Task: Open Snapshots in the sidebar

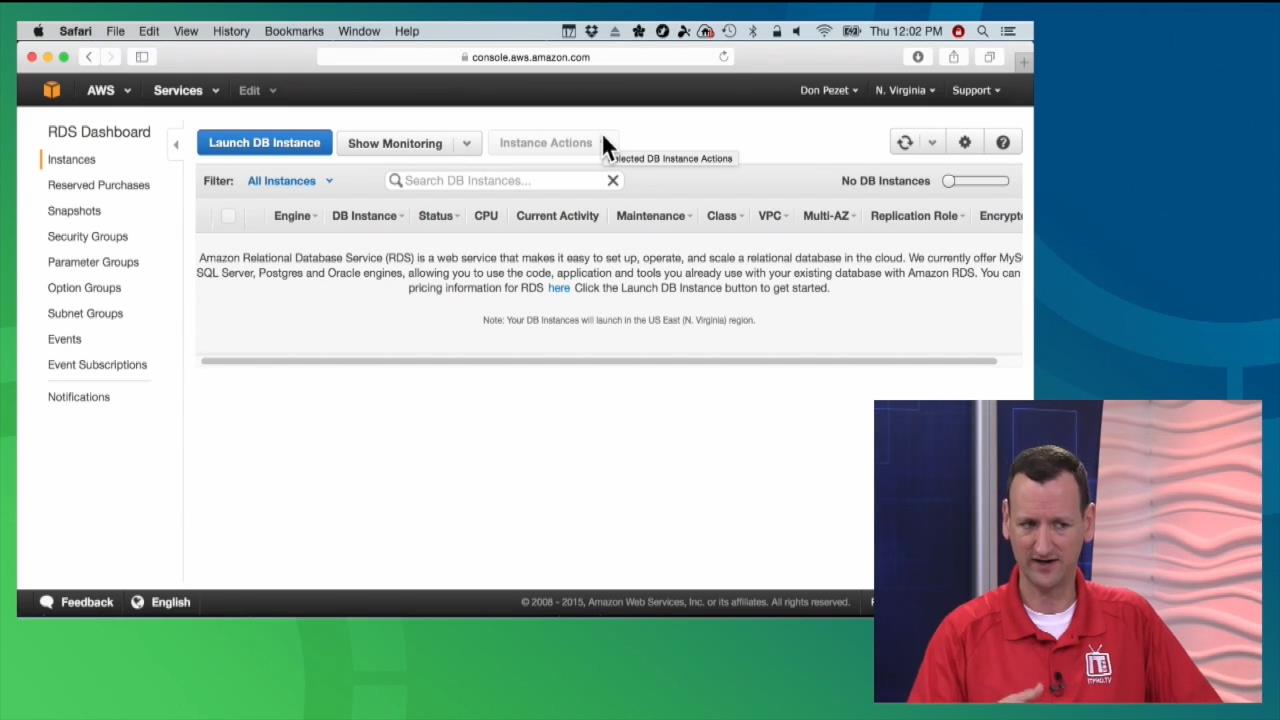Action: click(x=74, y=211)
